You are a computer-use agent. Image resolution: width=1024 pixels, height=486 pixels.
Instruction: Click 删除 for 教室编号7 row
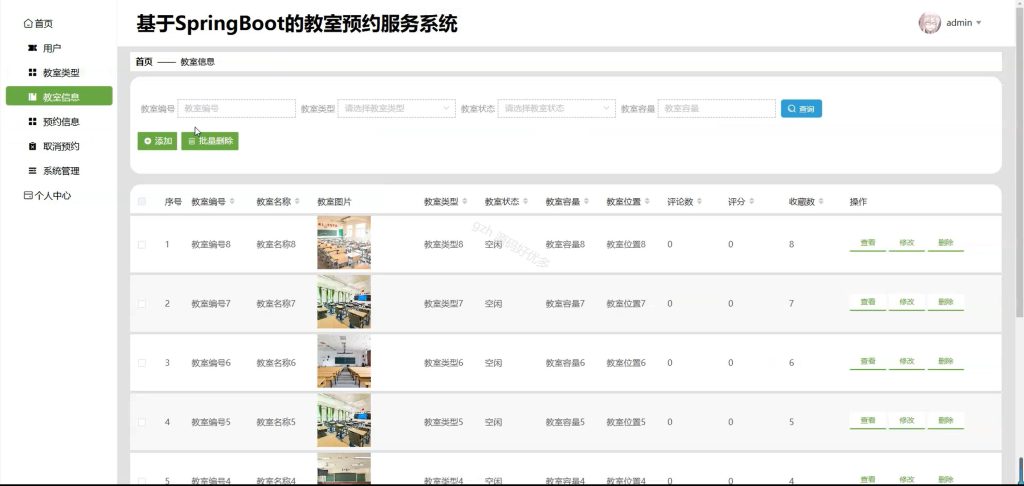click(946, 302)
